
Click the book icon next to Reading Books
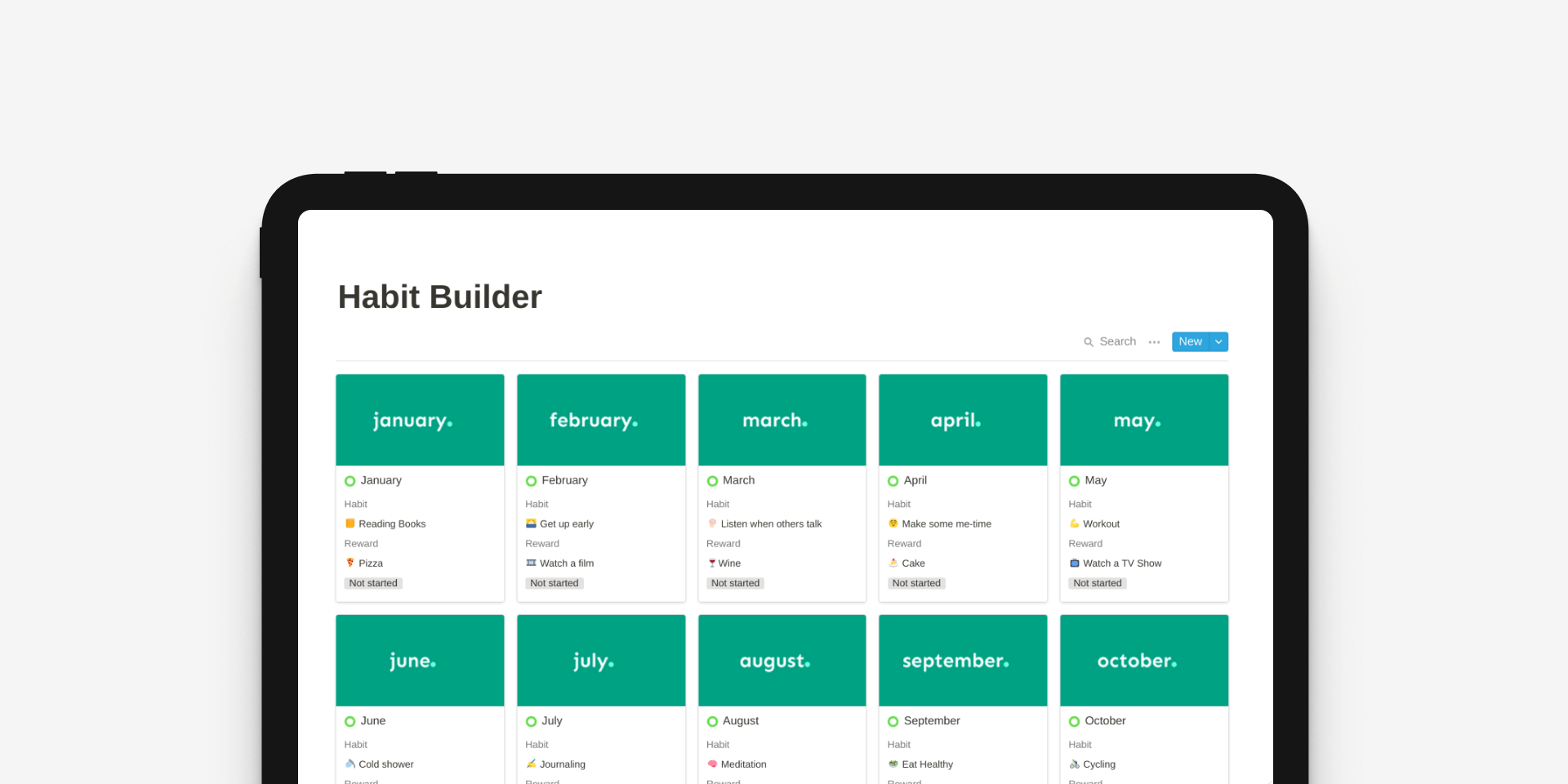point(350,523)
